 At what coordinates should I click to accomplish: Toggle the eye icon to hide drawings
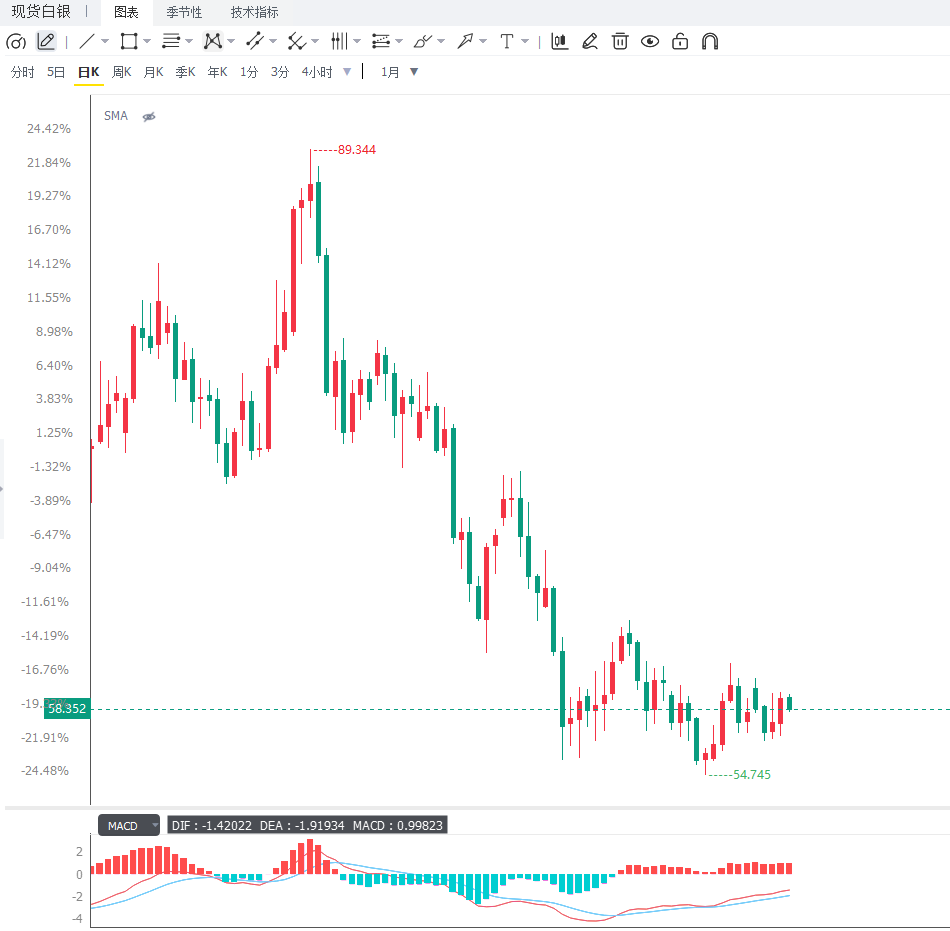coord(650,41)
